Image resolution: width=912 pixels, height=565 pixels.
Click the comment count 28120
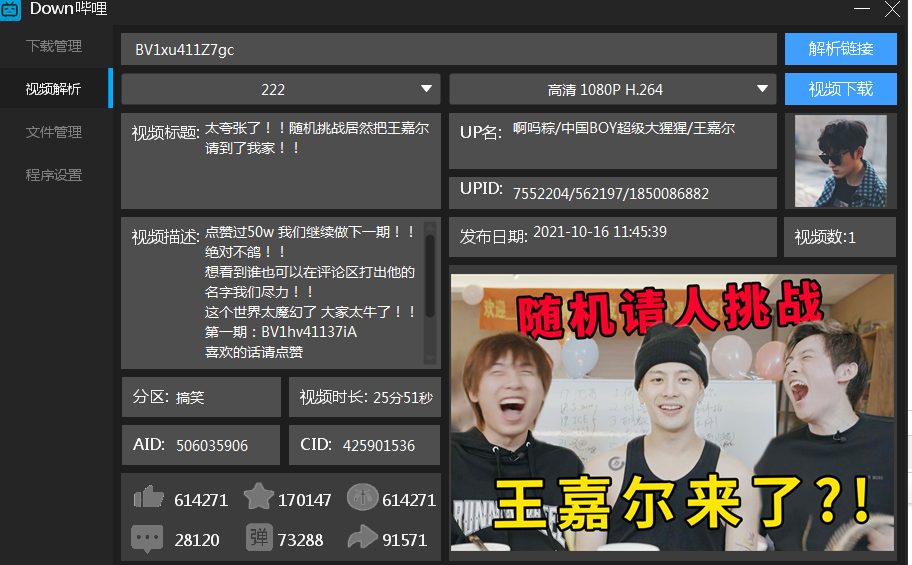pyautogui.click(x=197, y=541)
